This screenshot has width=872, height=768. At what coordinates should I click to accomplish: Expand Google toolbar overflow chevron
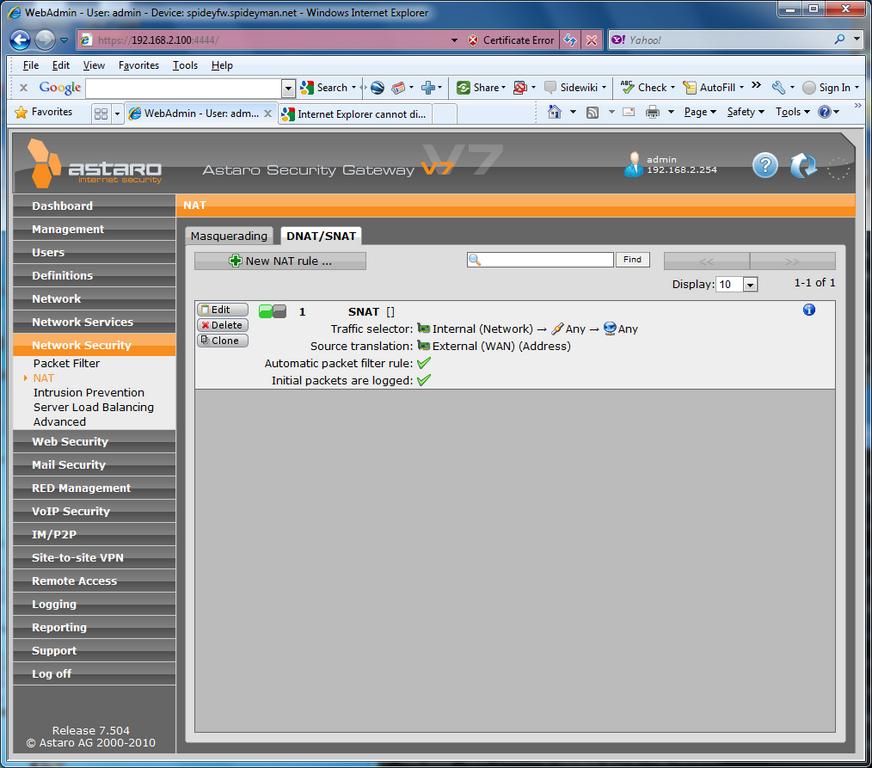click(756, 85)
